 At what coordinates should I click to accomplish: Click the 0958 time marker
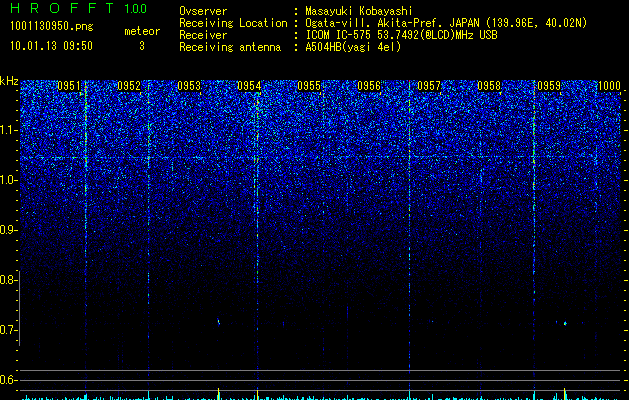[x=489, y=86]
